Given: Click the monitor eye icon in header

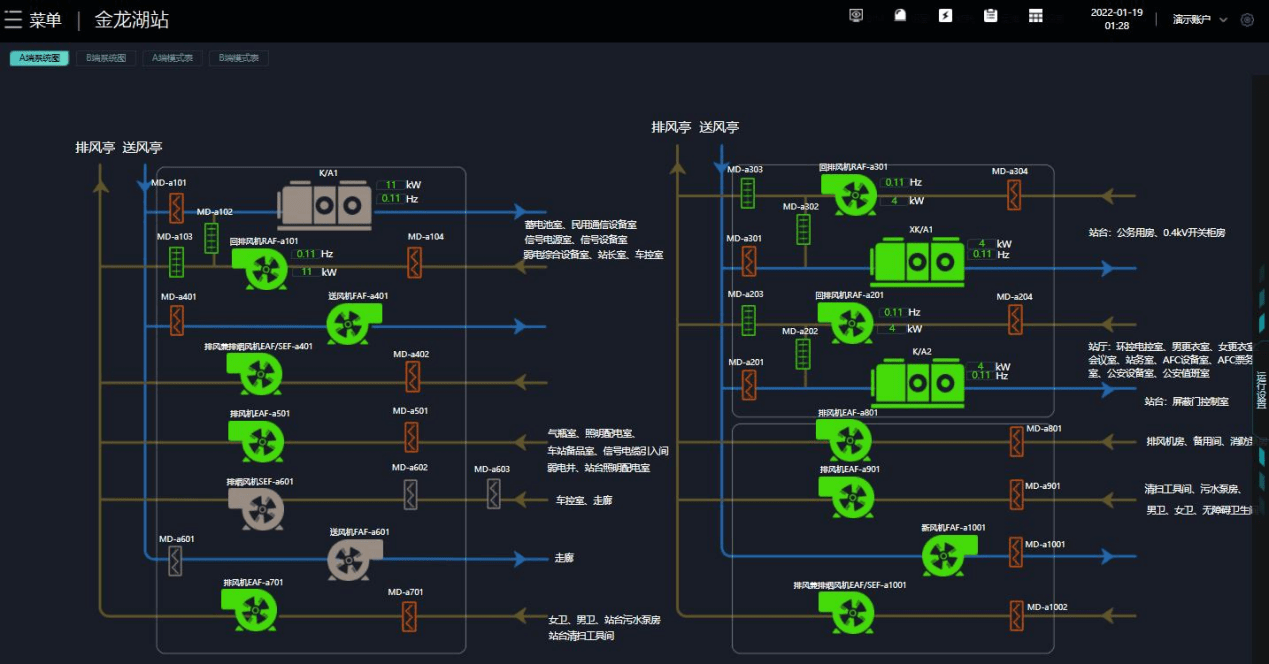Looking at the screenshot, I should 856,16.
